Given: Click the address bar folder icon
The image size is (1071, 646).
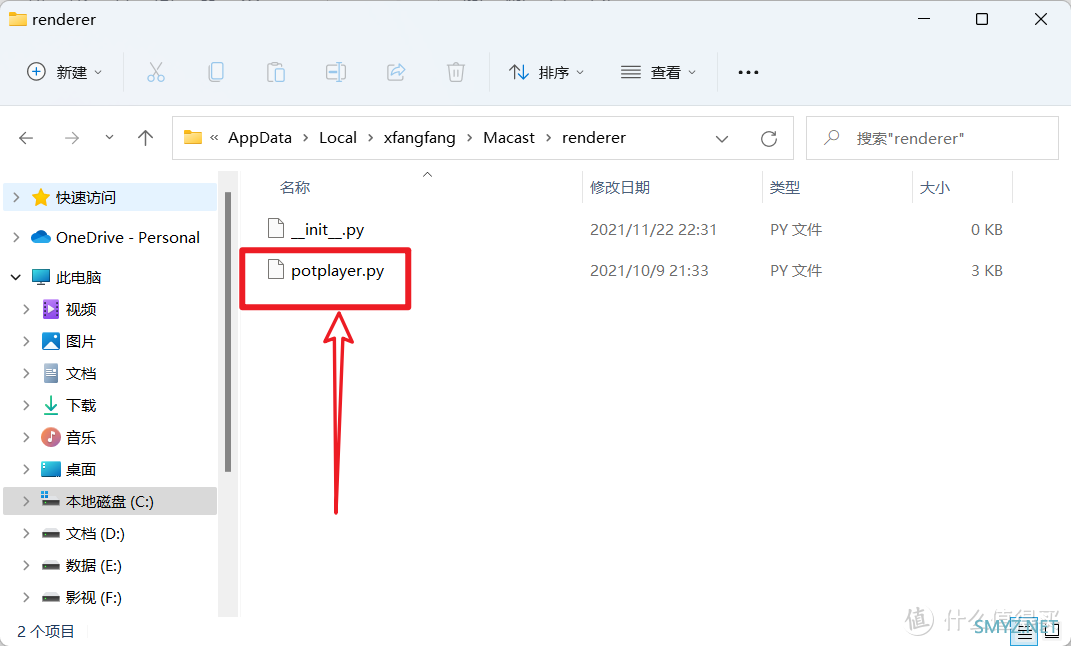Looking at the screenshot, I should 193,137.
